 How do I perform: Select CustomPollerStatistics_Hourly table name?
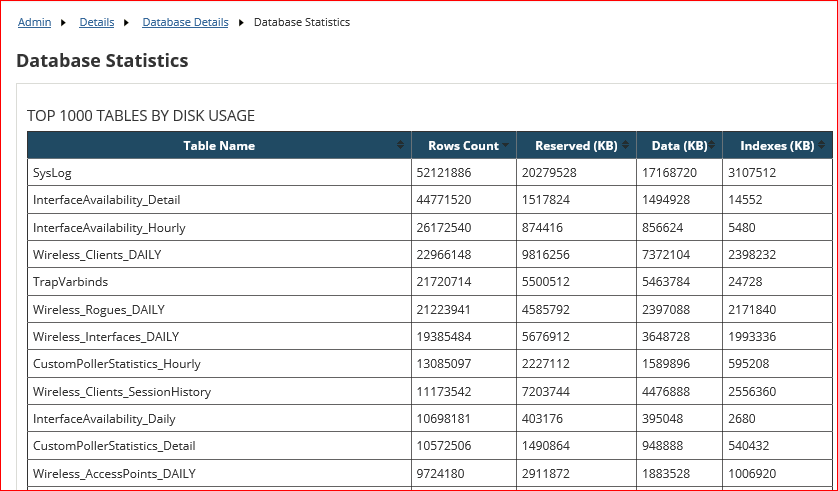(117, 364)
